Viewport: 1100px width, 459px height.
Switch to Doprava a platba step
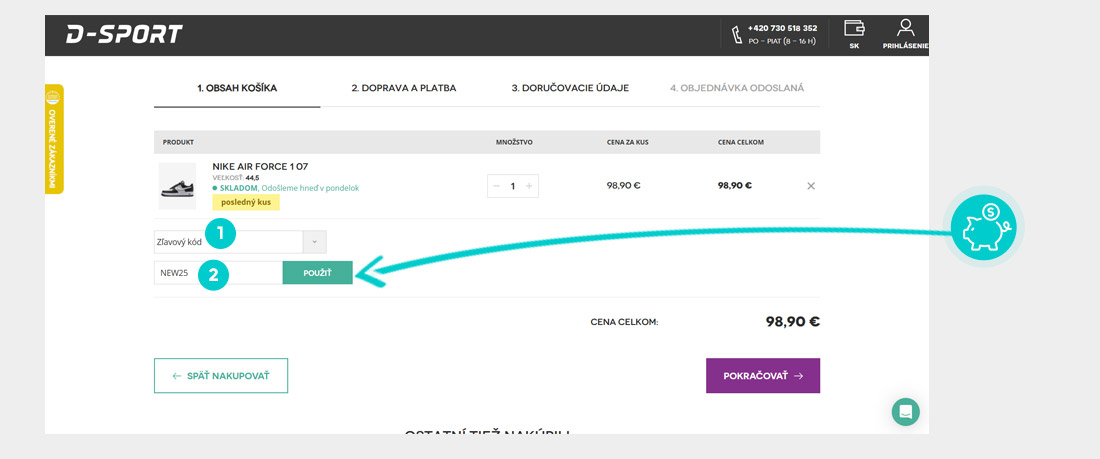[403, 88]
